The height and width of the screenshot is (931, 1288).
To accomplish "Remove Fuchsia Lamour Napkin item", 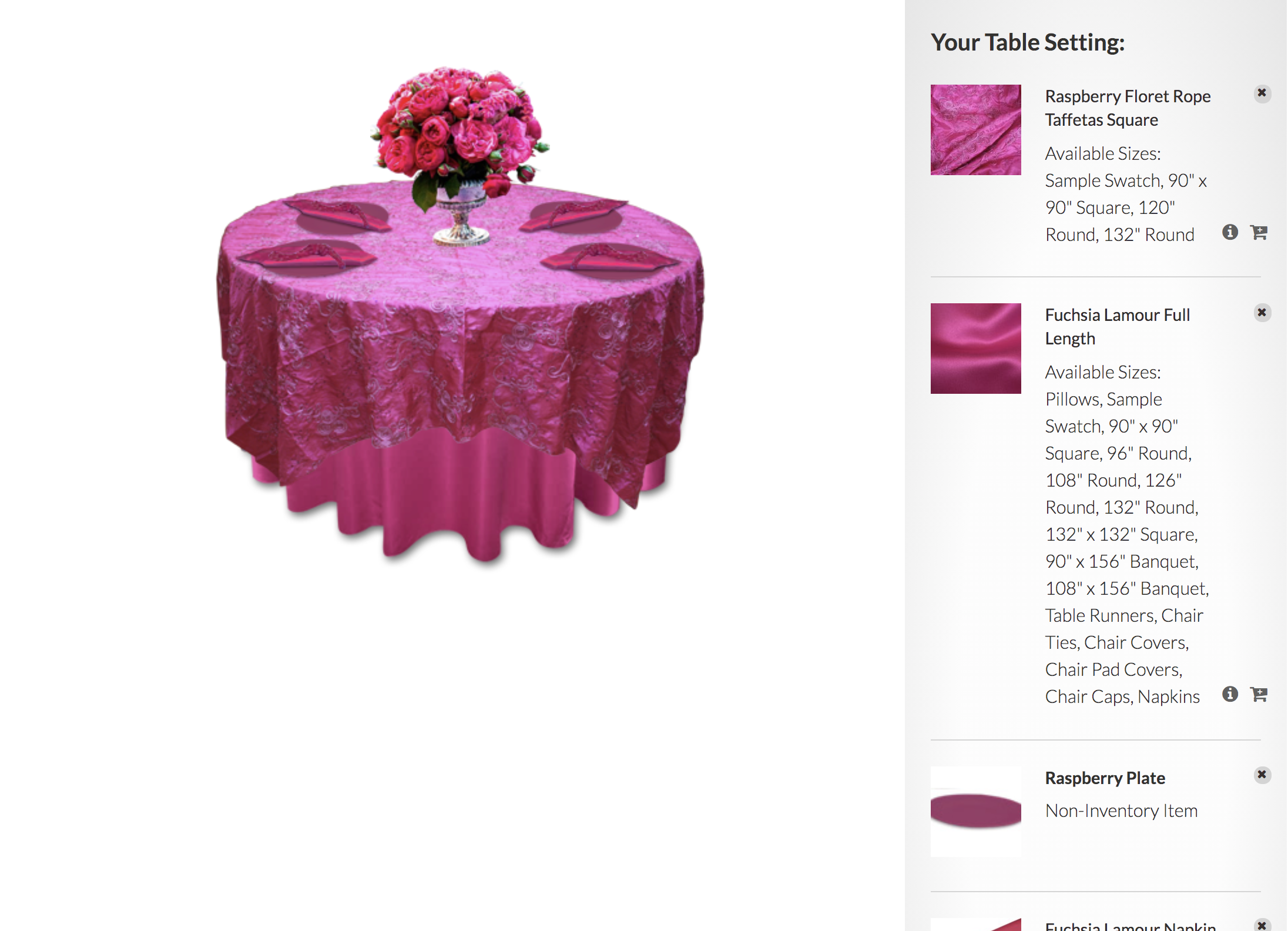I will tap(1262, 925).
